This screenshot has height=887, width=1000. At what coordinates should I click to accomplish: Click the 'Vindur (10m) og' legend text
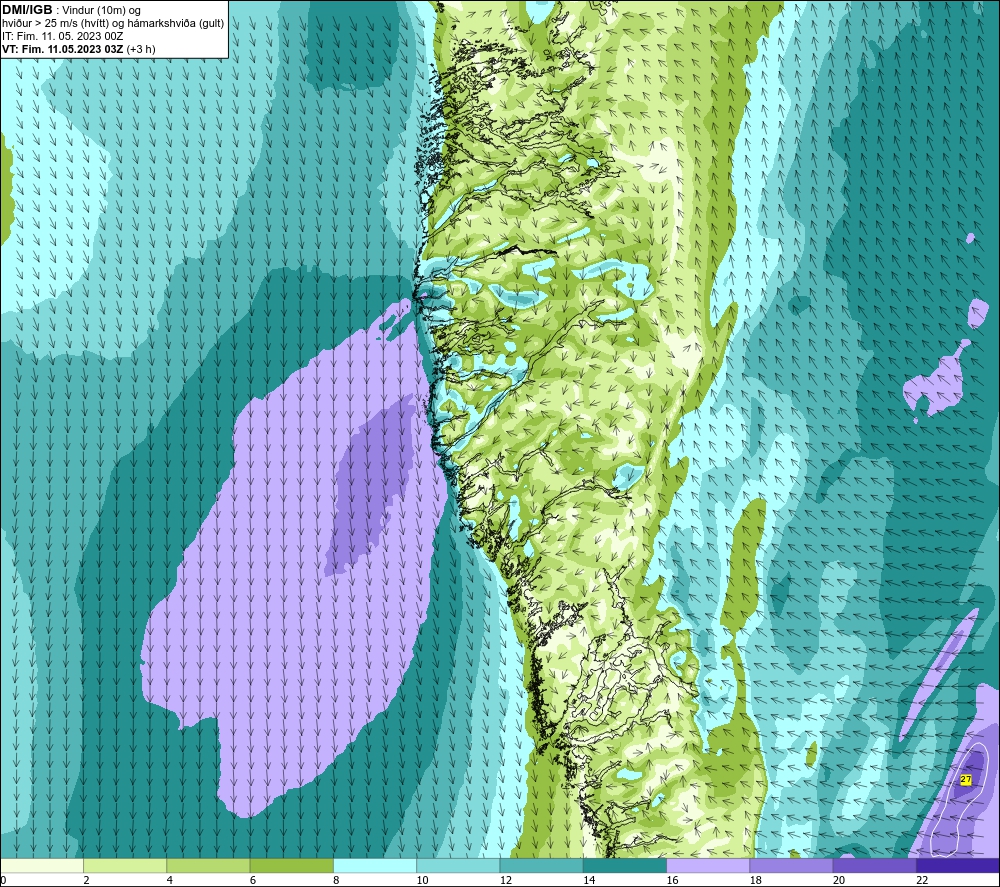[x=101, y=10]
